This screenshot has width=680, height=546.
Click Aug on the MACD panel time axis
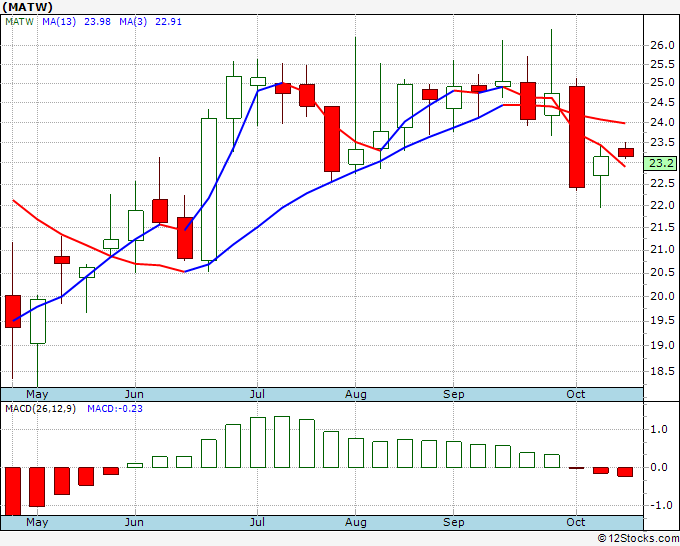tap(356, 522)
